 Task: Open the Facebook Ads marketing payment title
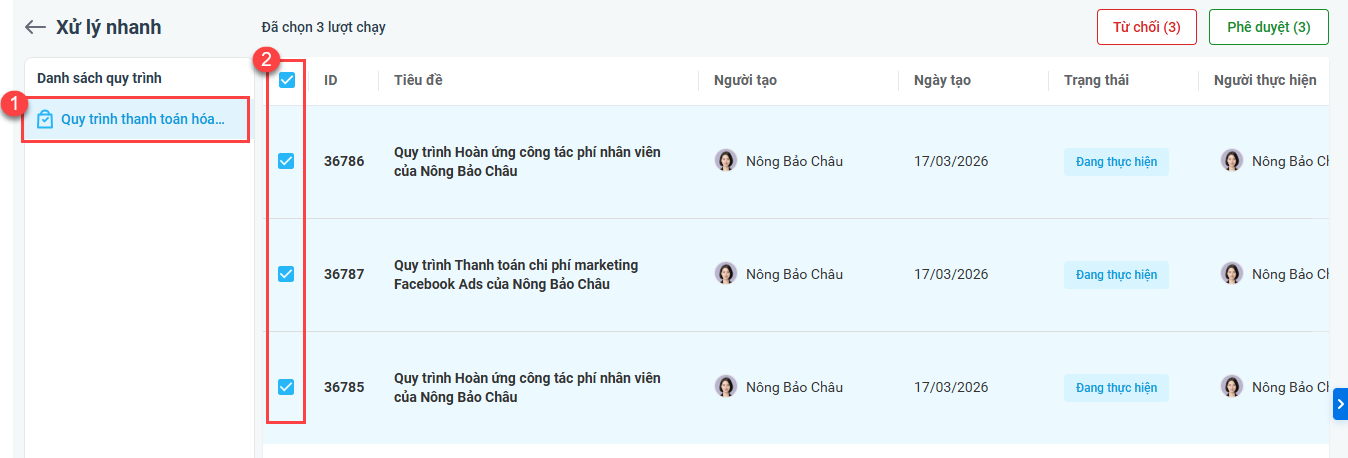point(516,274)
